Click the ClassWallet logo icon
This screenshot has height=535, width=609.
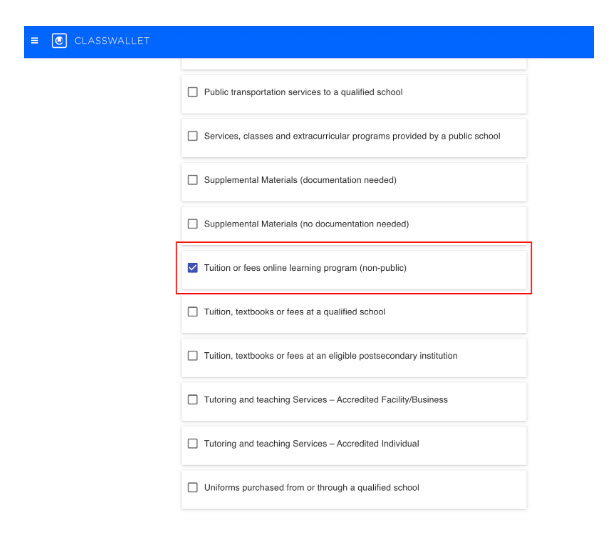pyautogui.click(x=59, y=41)
